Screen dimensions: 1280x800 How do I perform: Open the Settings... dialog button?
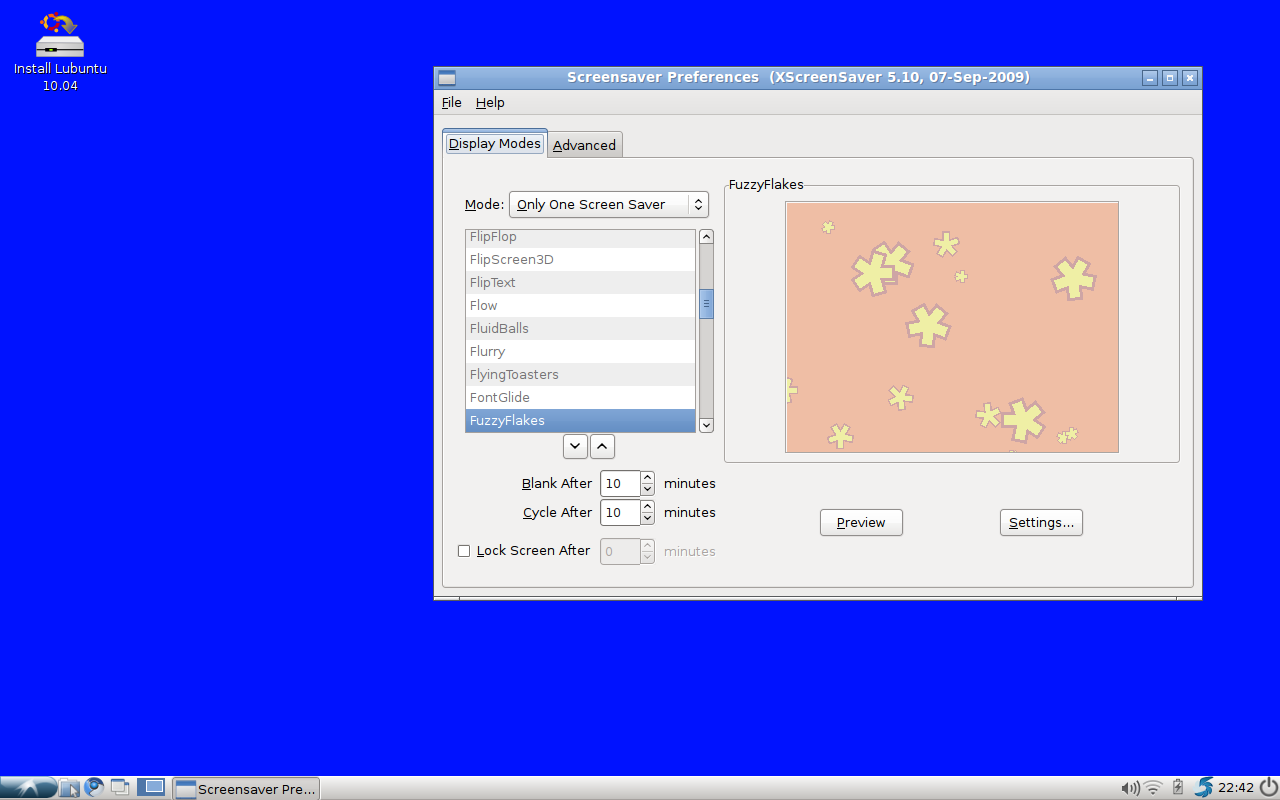click(1041, 522)
